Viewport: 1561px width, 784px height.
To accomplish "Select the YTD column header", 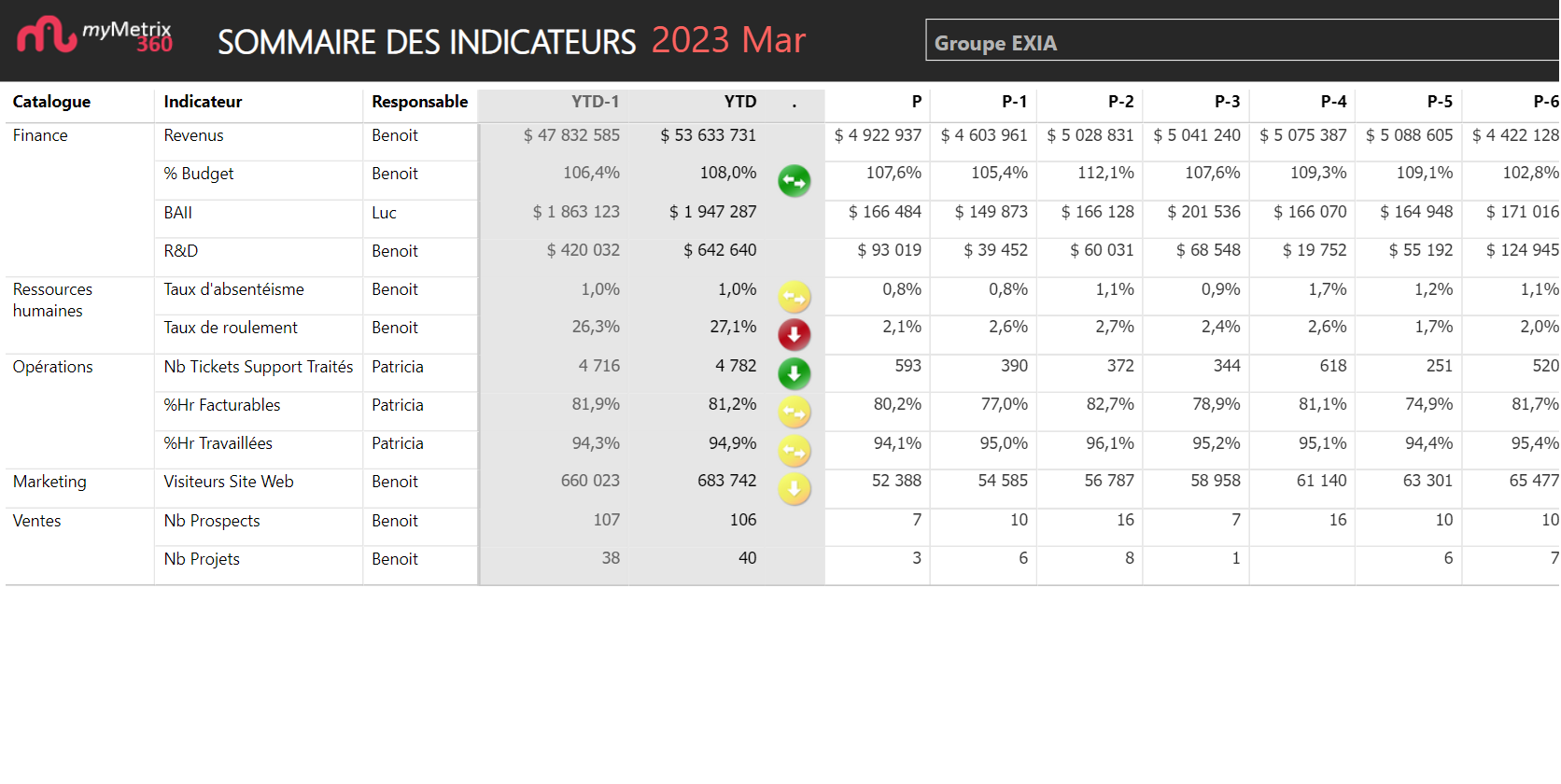I will click(740, 102).
